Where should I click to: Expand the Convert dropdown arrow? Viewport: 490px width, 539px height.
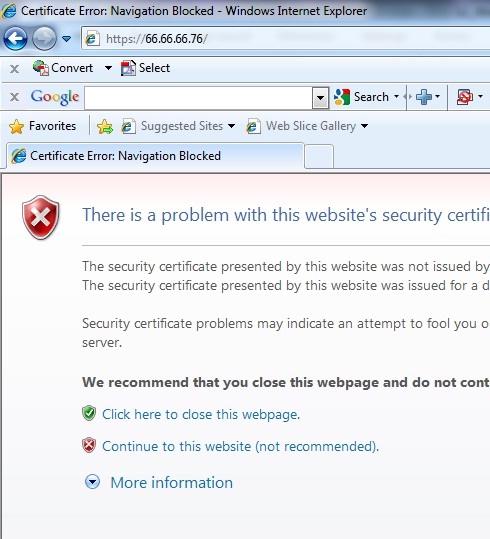click(x=108, y=68)
